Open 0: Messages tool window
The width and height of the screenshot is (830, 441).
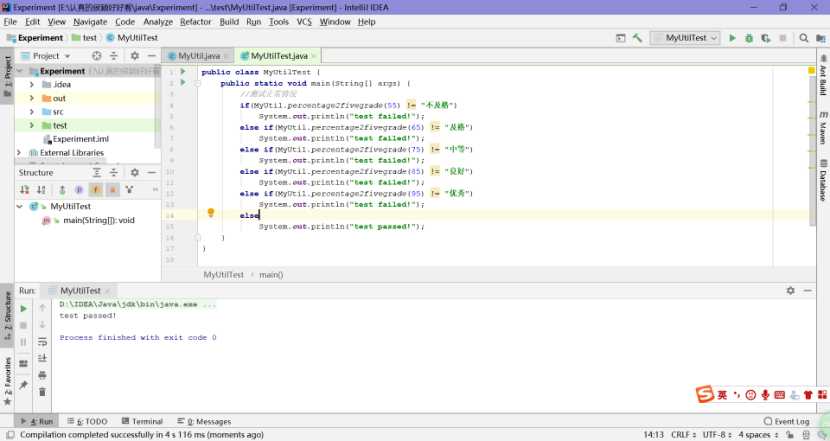[204, 421]
